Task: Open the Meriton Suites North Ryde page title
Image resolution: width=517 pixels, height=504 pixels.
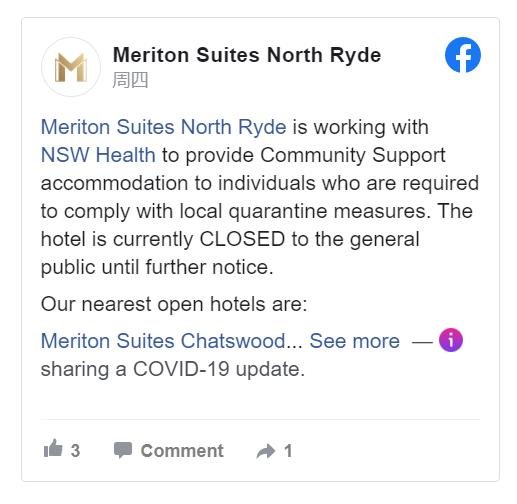Action: 247,55
